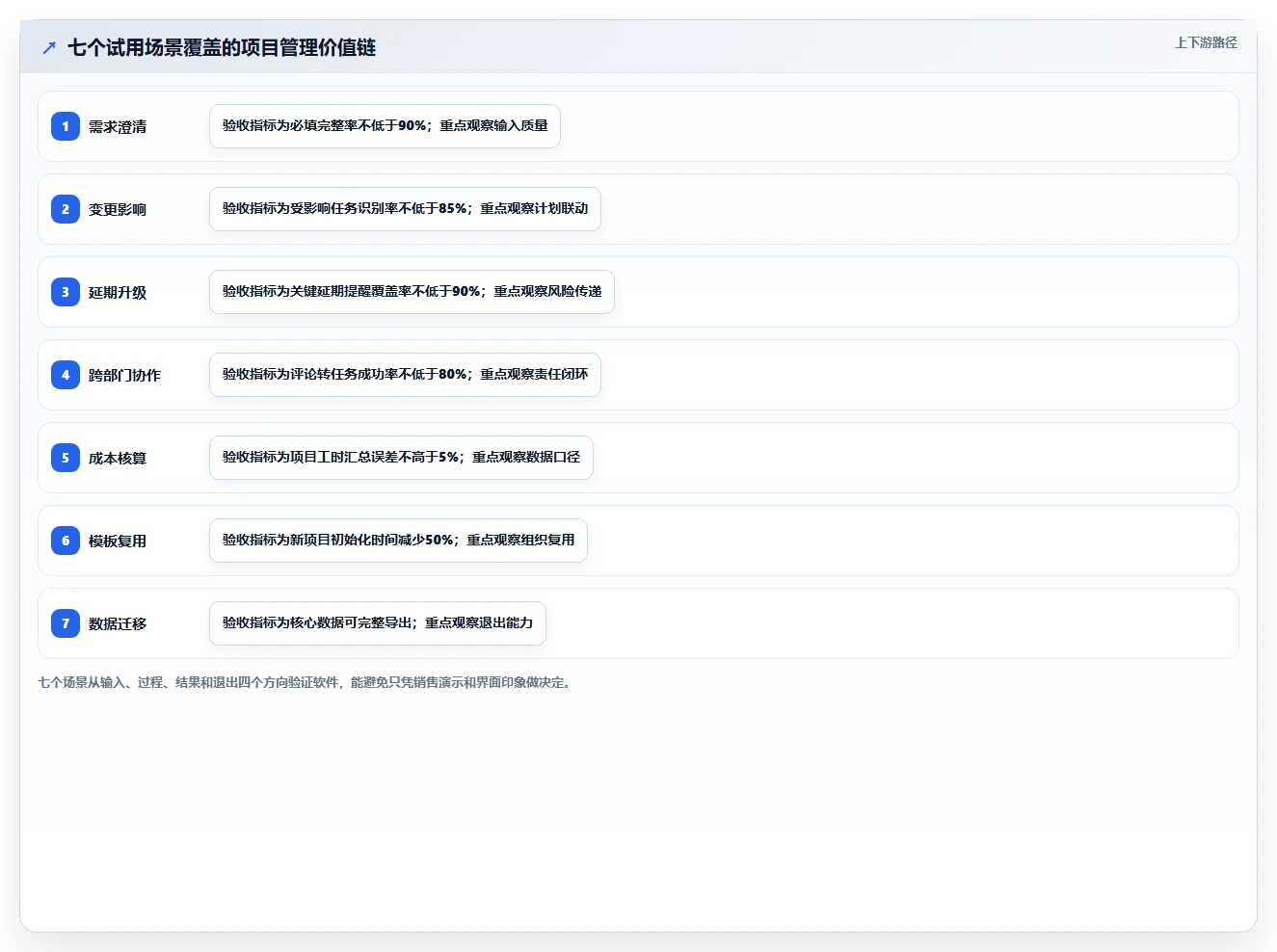Open the 受影响任务识别率不低于85% criteria box
The image size is (1277, 952).
click(x=405, y=209)
